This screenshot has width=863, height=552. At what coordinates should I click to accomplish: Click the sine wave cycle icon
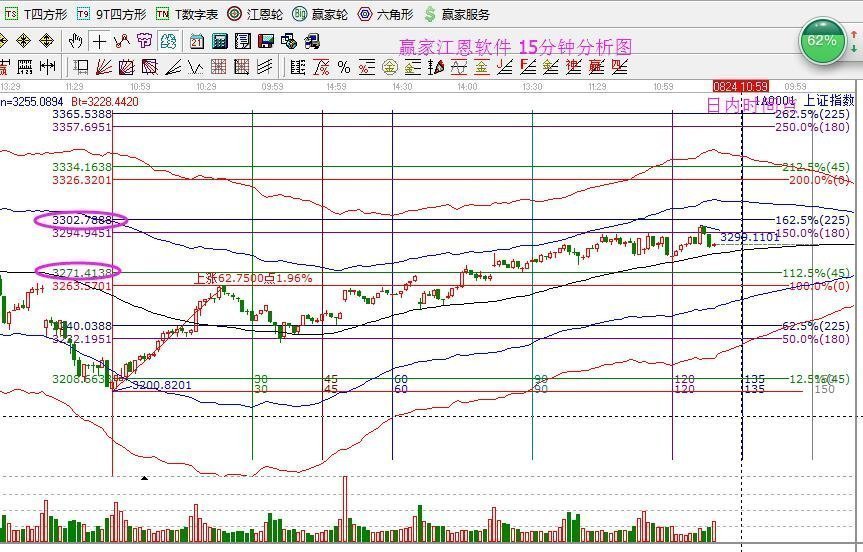pos(458,67)
